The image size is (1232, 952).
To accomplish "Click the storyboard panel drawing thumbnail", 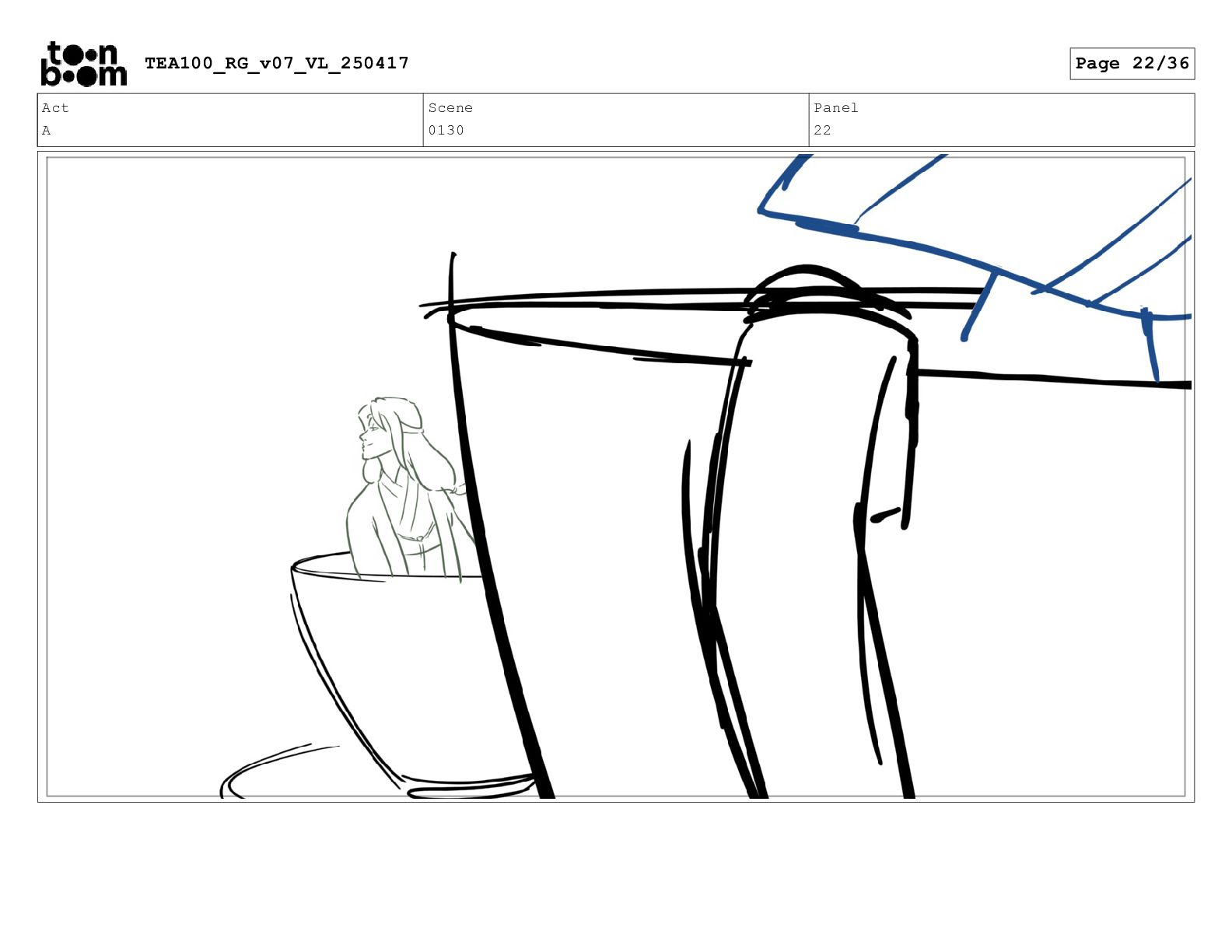I will point(616,477).
